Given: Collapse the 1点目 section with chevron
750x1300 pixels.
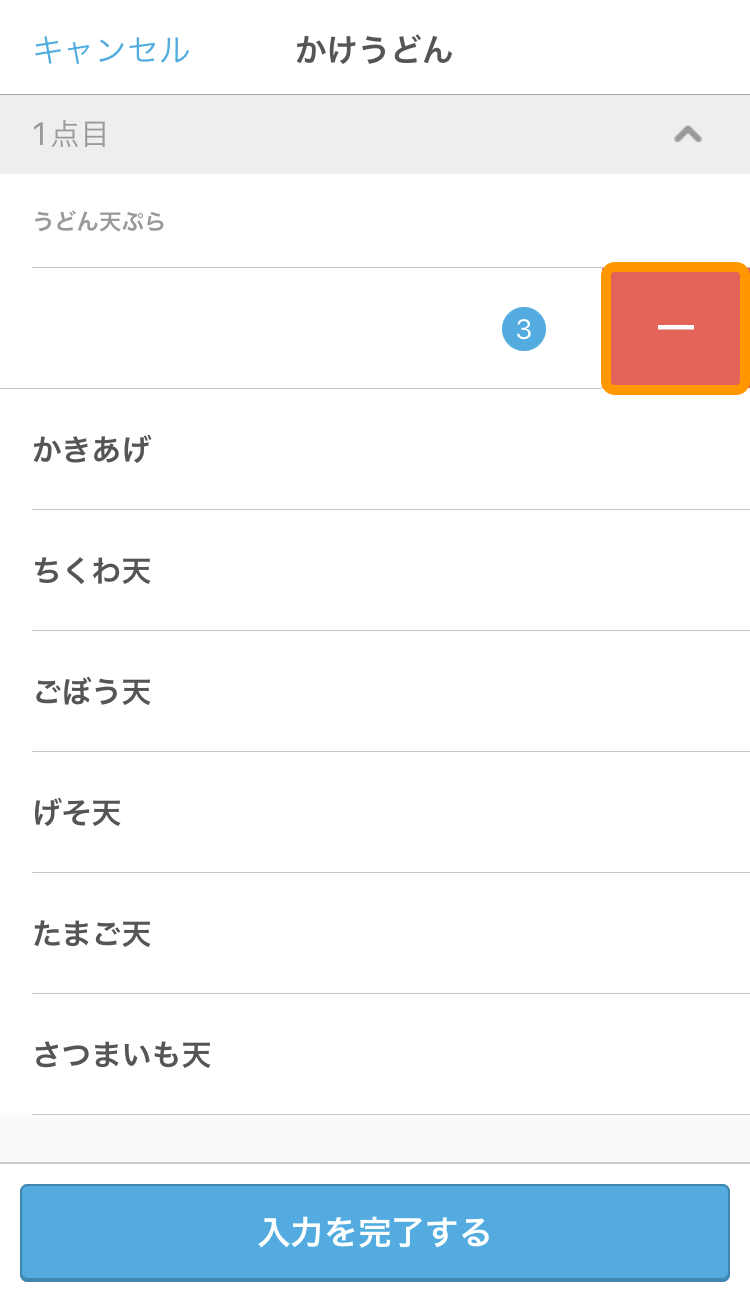Looking at the screenshot, I should click(x=687, y=134).
